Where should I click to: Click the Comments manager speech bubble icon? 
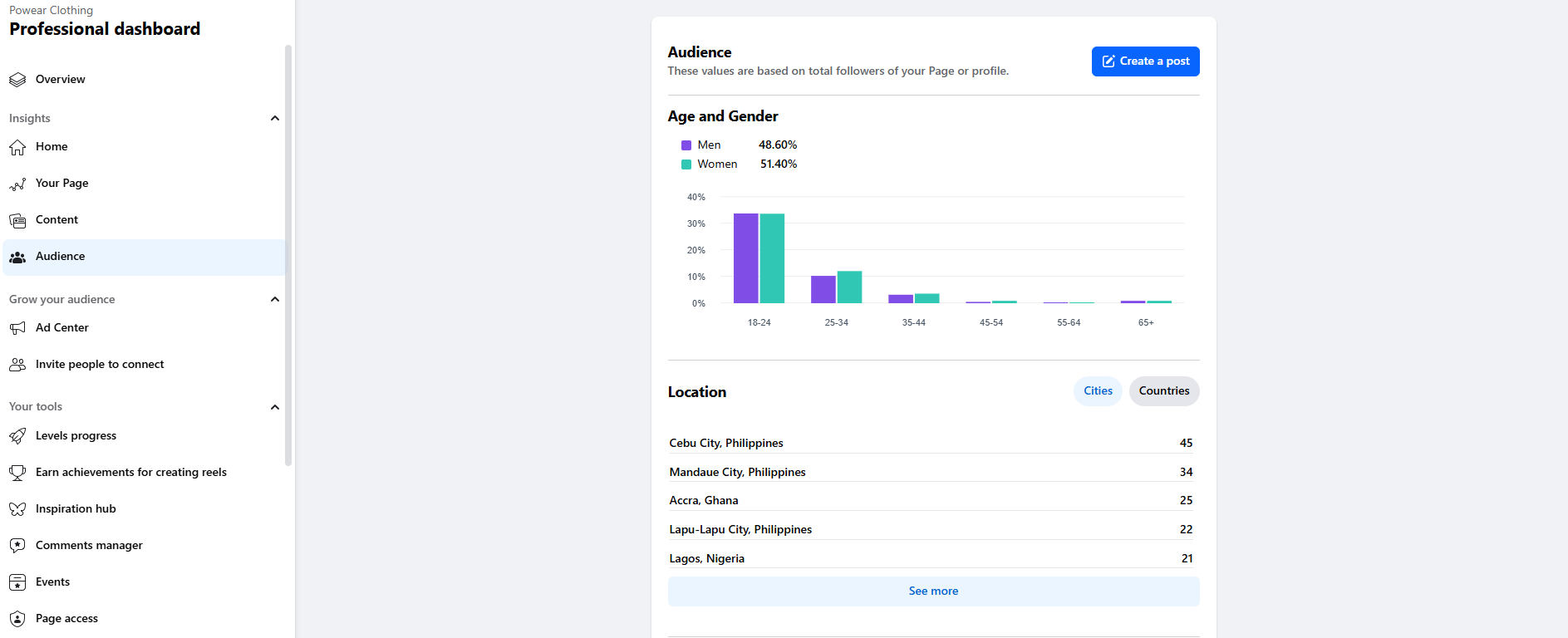click(x=17, y=546)
